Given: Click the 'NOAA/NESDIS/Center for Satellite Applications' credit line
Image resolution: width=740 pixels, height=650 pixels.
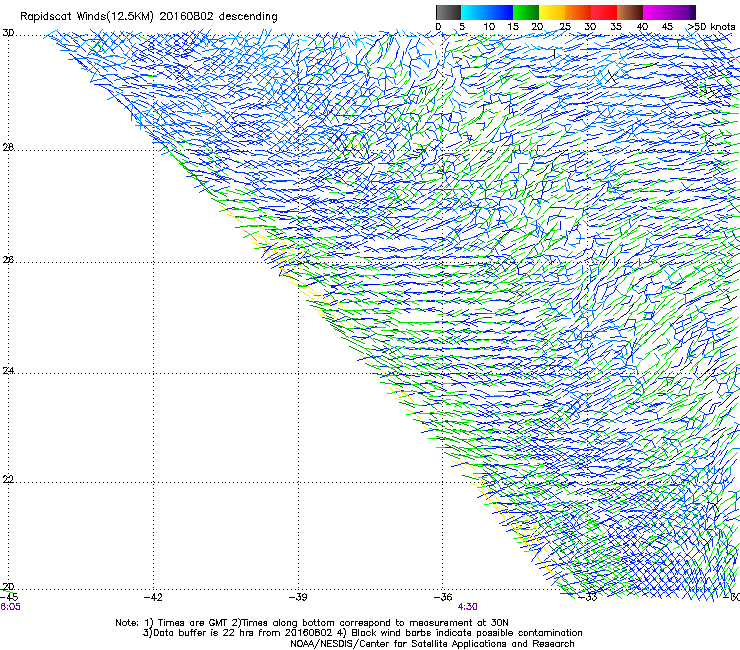Looking at the screenshot, I should pyautogui.click(x=432, y=644).
